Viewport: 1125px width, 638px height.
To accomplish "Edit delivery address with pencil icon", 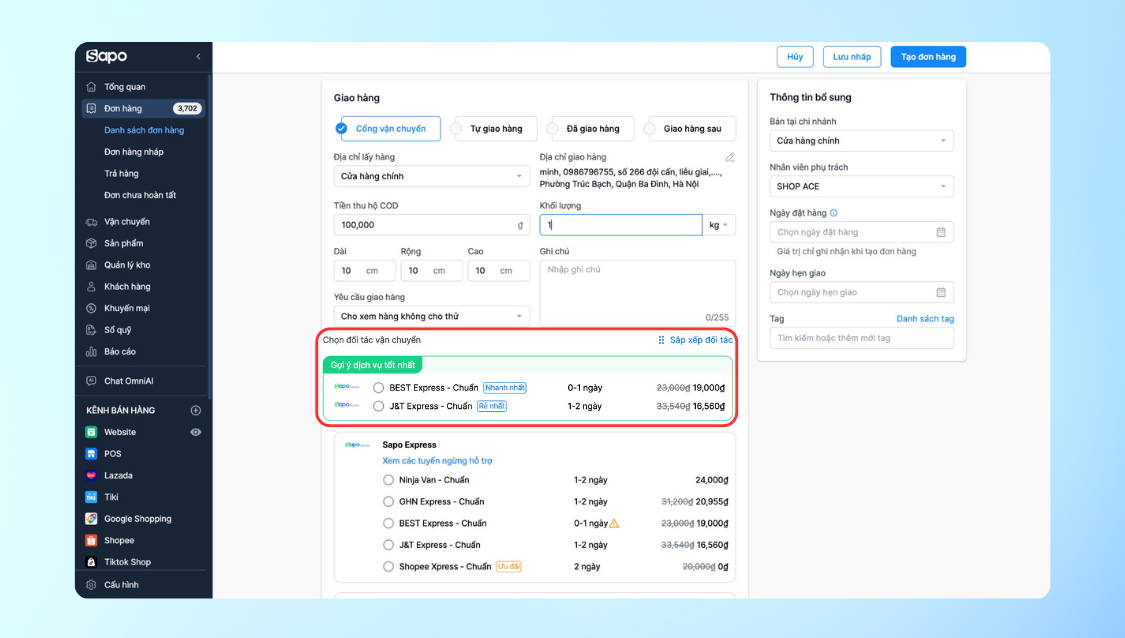I will click(x=730, y=157).
